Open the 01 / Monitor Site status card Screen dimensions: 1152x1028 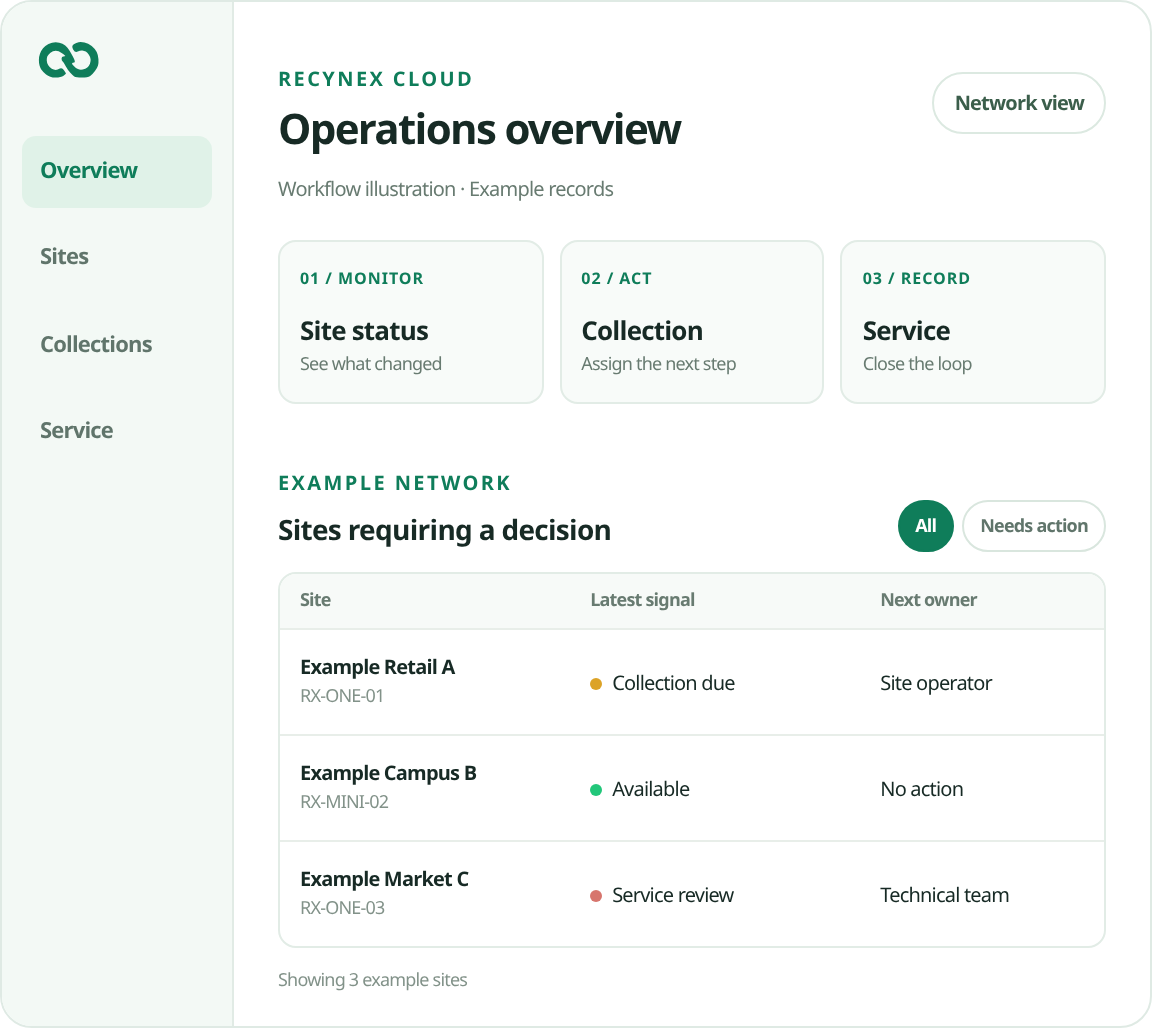(411, 322)
